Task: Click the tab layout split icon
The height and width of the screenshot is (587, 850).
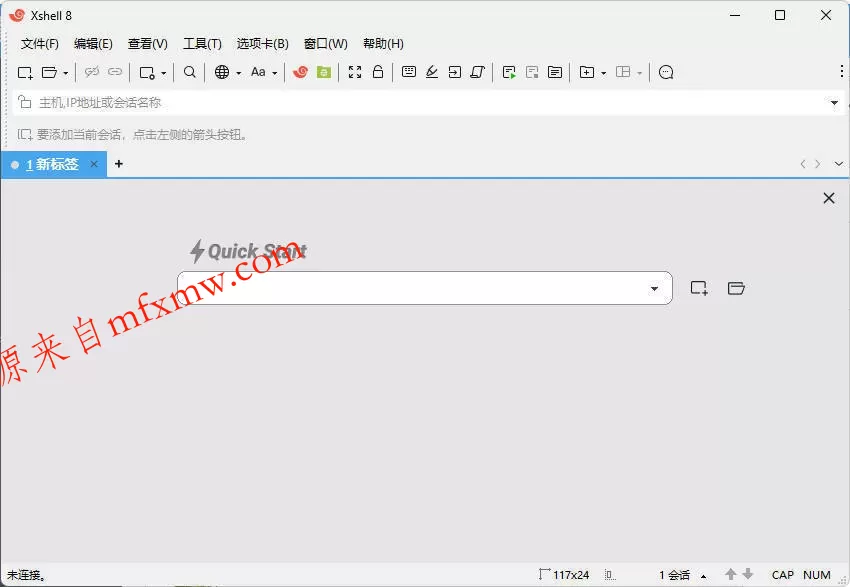Action: [x=623, y=72]
